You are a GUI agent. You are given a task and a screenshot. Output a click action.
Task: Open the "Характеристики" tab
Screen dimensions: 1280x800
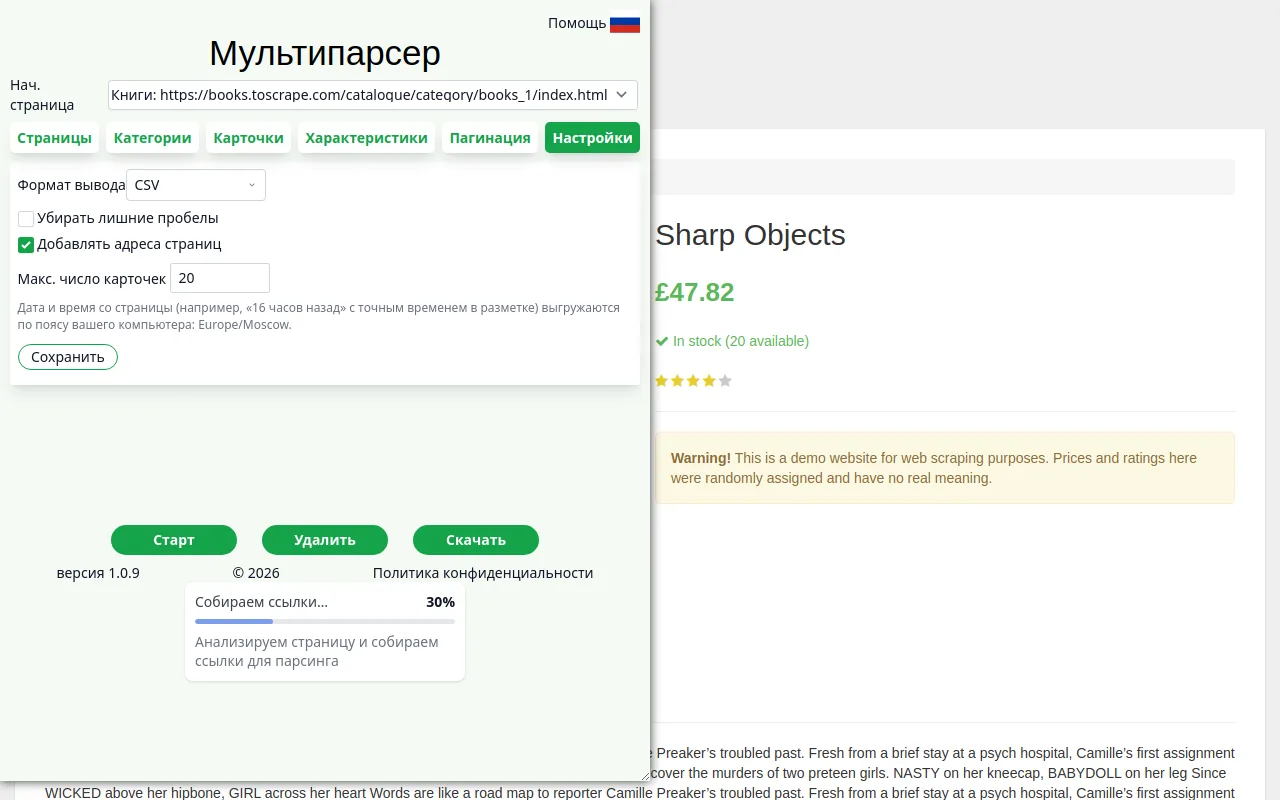click(366, 138)
